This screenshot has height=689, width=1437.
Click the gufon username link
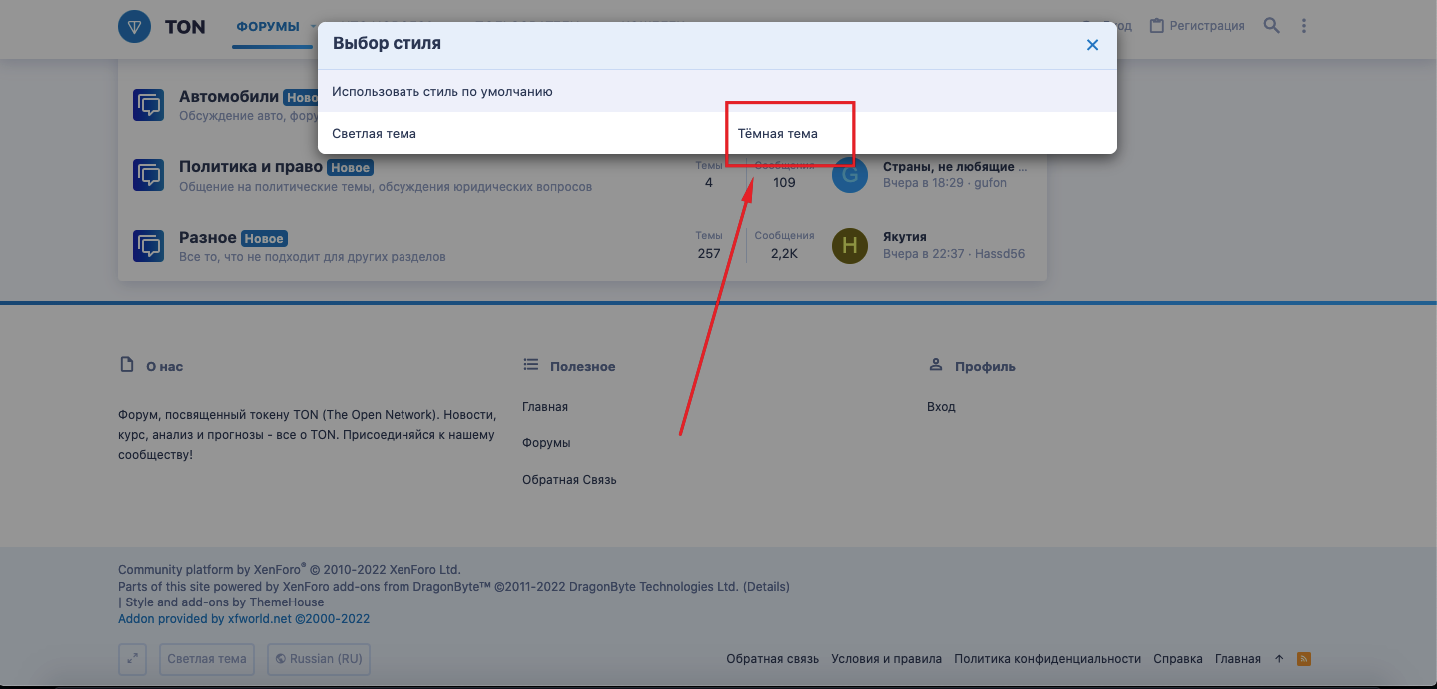(990, 183)
